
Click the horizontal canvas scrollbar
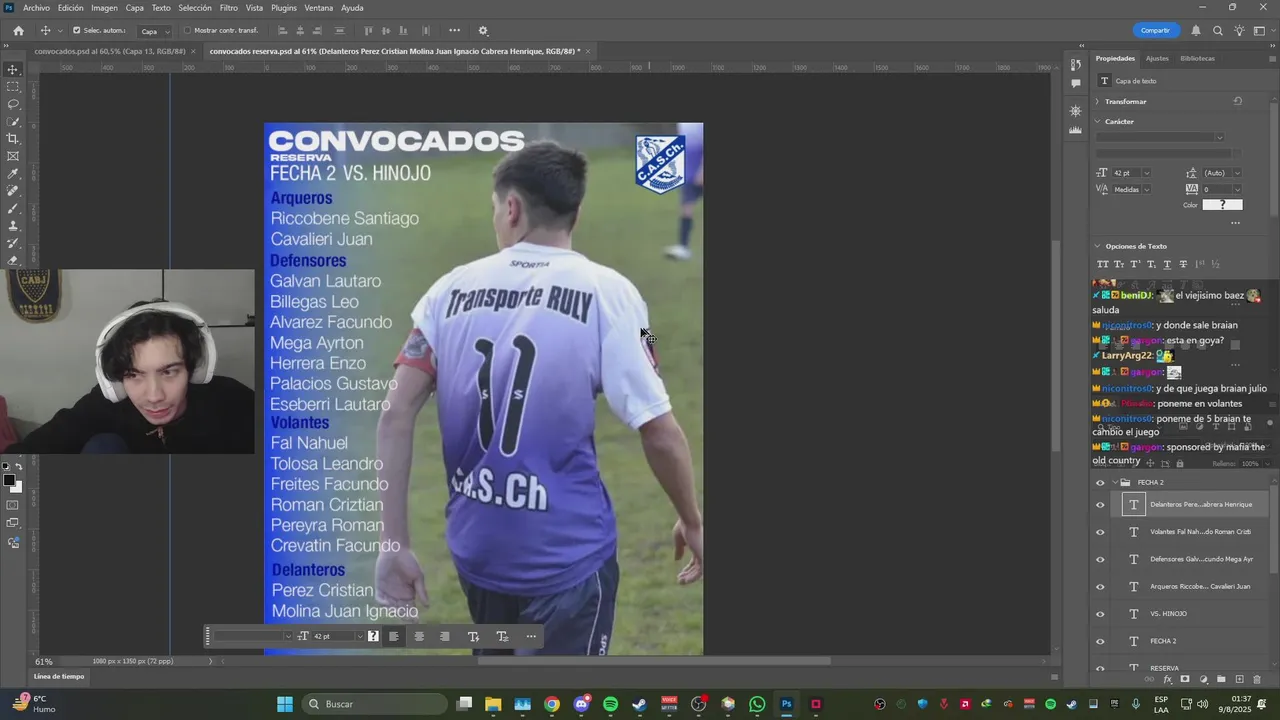pos(654,661)
